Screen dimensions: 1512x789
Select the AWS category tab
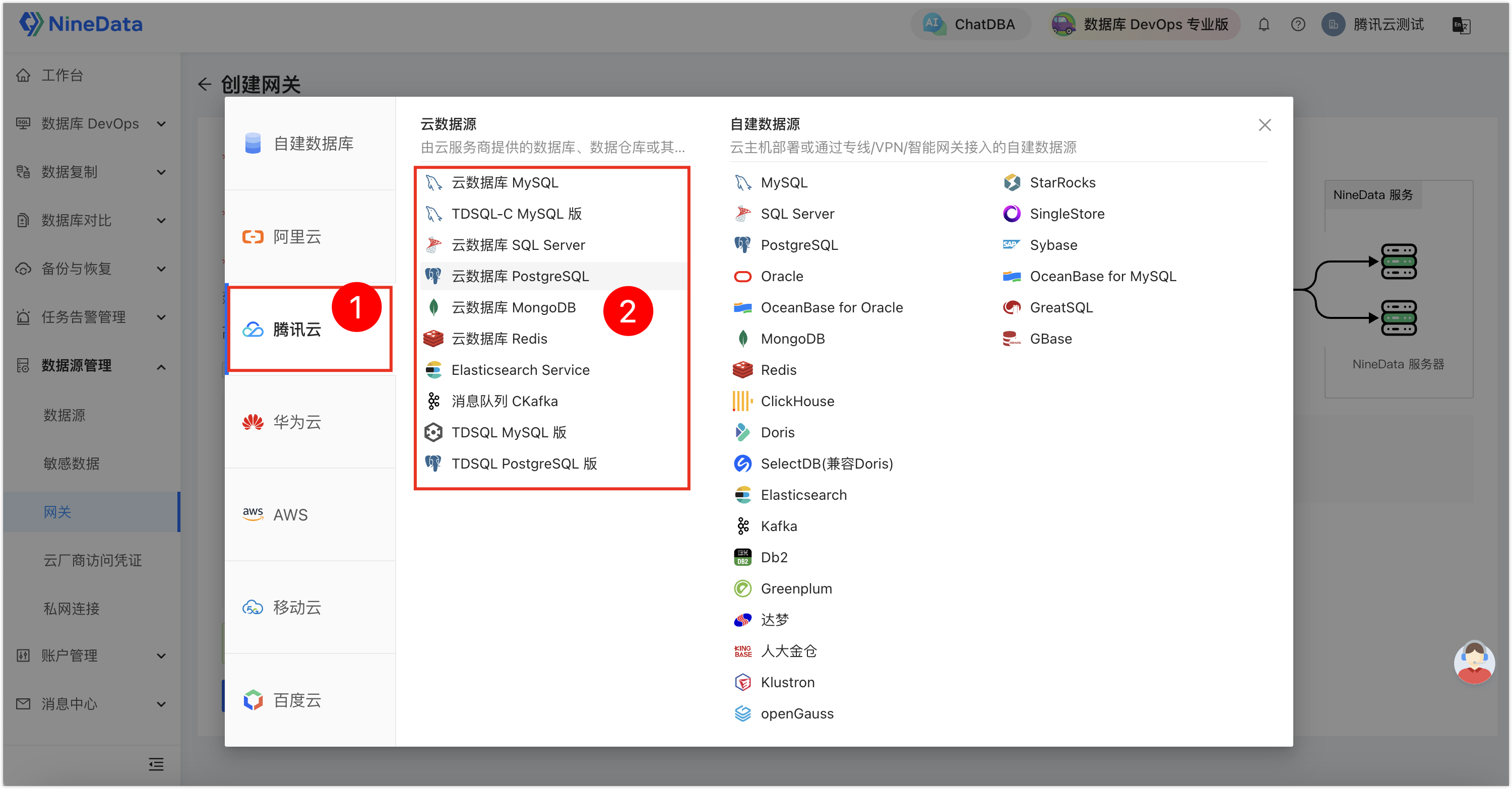(x=310, y=515)
